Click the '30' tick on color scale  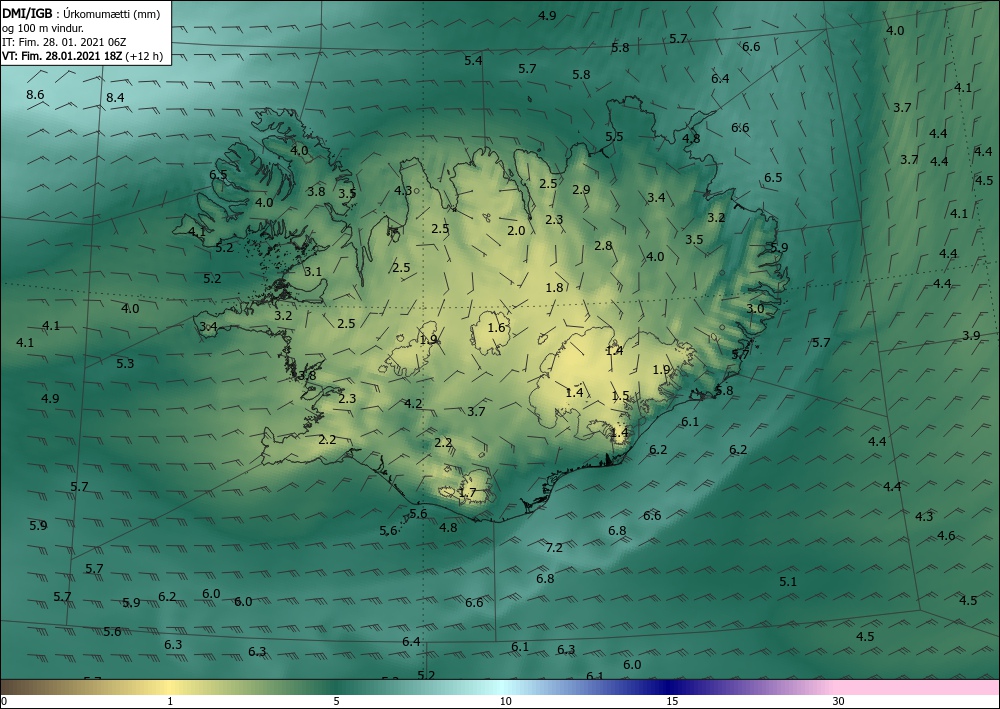[x=839, y=701]
